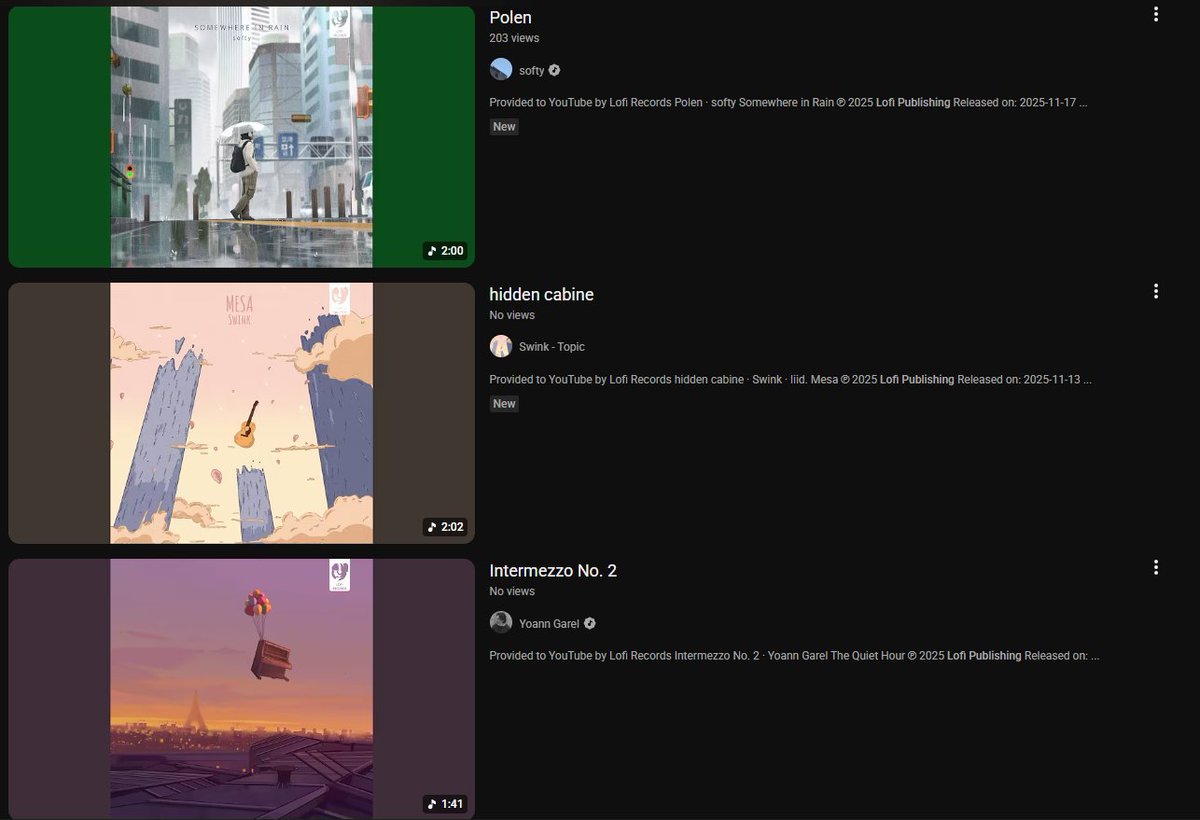Open the Intermezzo No. 2 video thumbnail
The image size is (1200, 820).
pyautogui.click(x=241, y=689)
